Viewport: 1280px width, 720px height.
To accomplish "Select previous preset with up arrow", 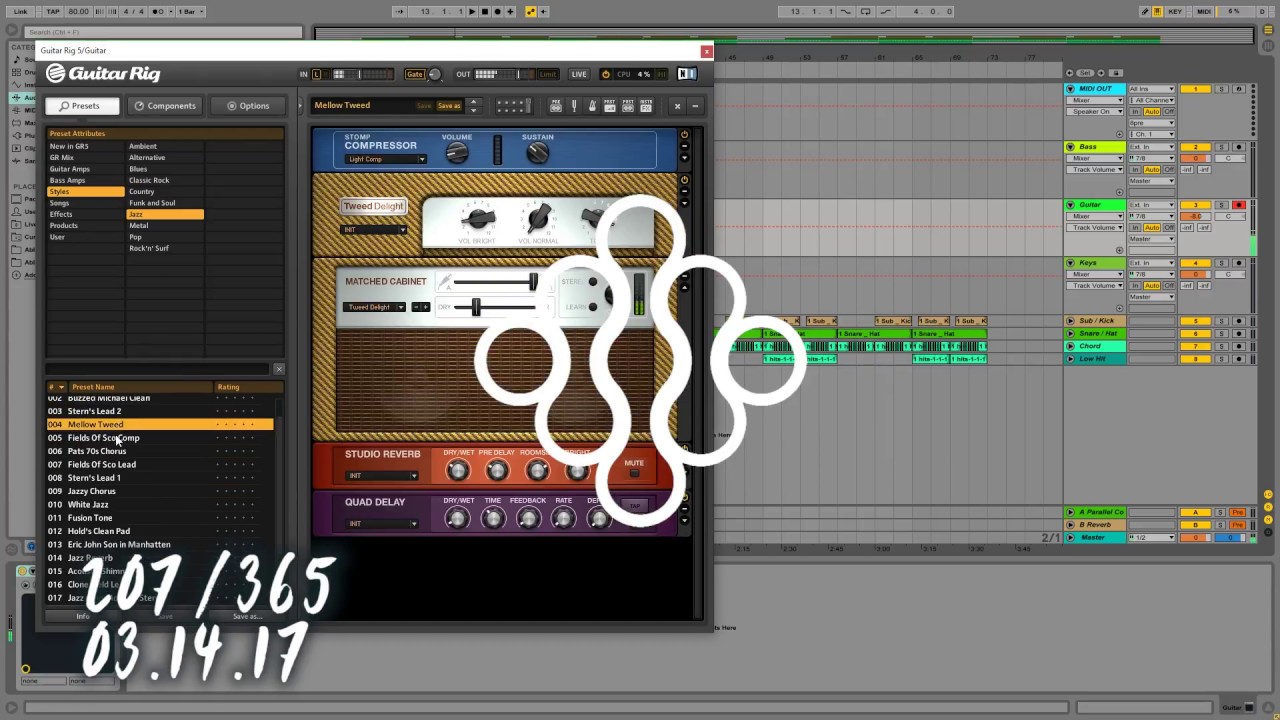I will [473, 101].
